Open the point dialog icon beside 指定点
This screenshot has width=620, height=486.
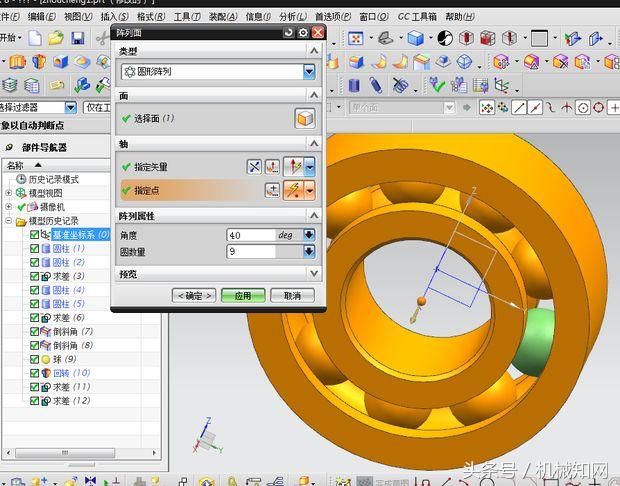(272, 190)
